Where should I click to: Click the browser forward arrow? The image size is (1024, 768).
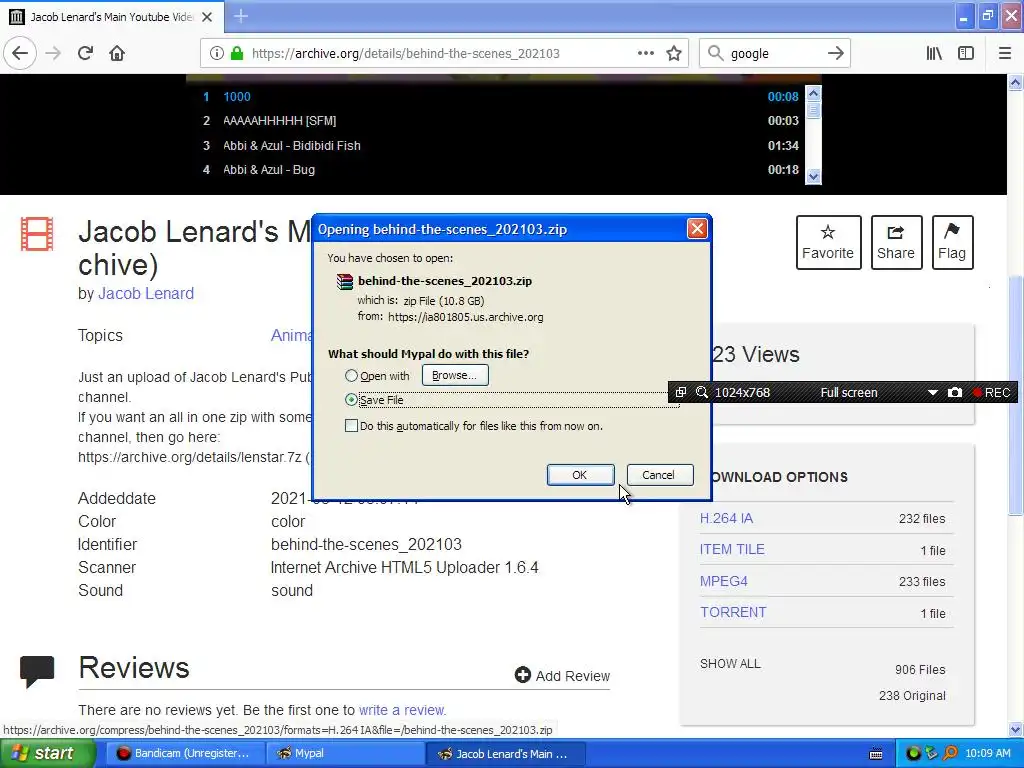point(54,53)
